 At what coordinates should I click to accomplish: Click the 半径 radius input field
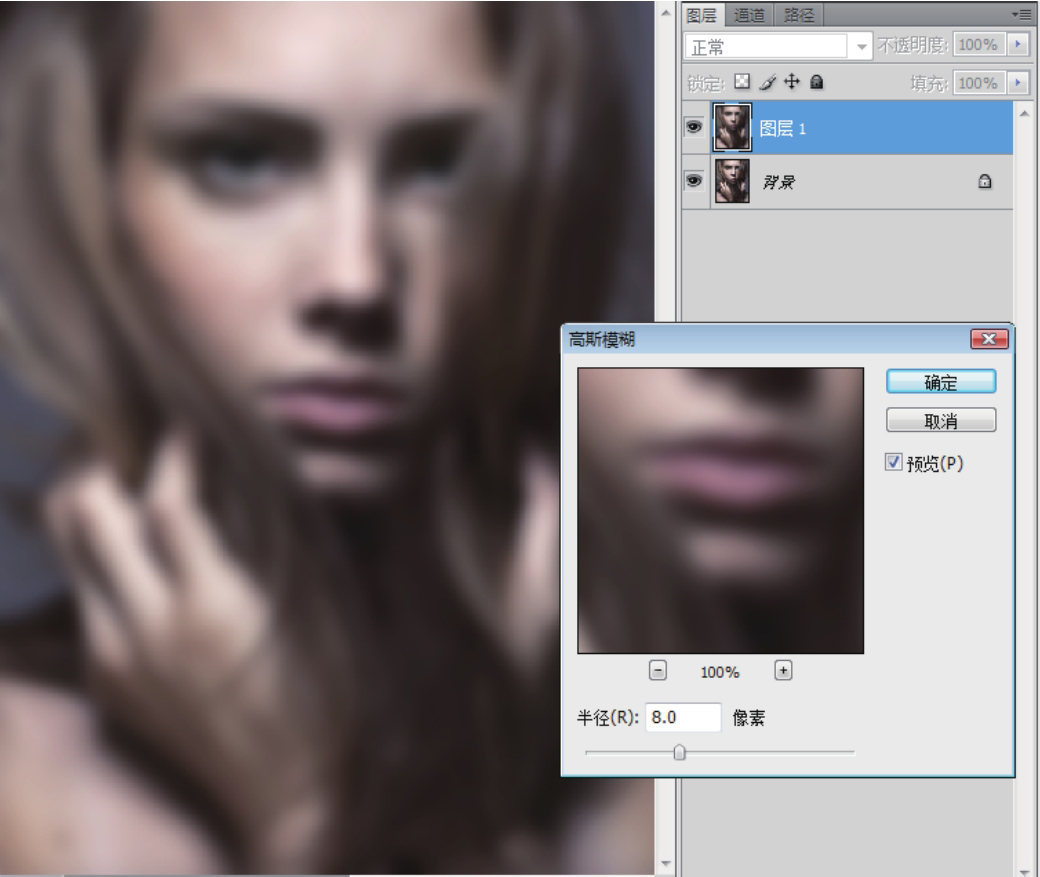click(683, 717)
